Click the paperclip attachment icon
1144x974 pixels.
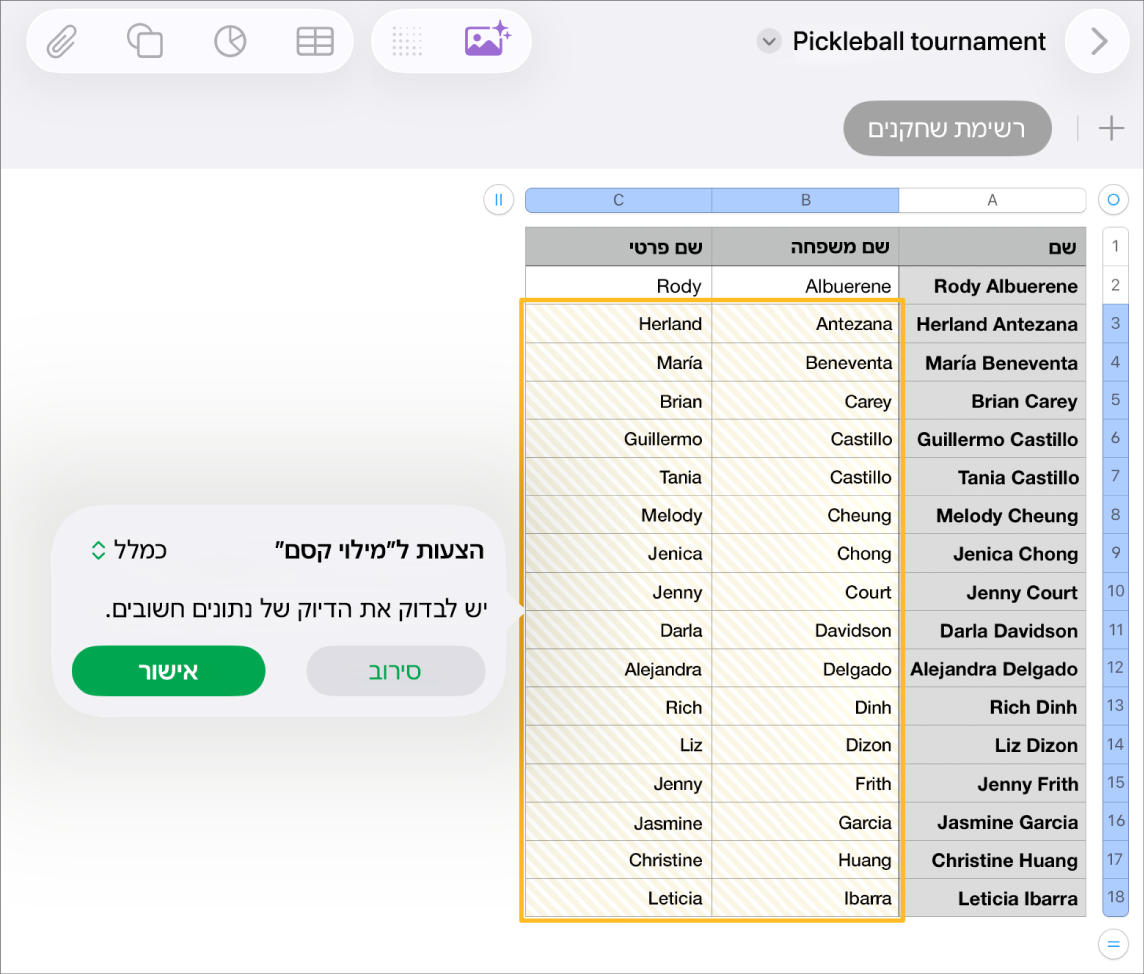point(61,42)
